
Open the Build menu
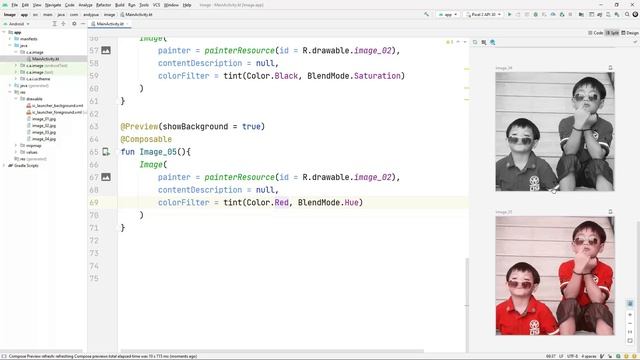tap(120, 5)
